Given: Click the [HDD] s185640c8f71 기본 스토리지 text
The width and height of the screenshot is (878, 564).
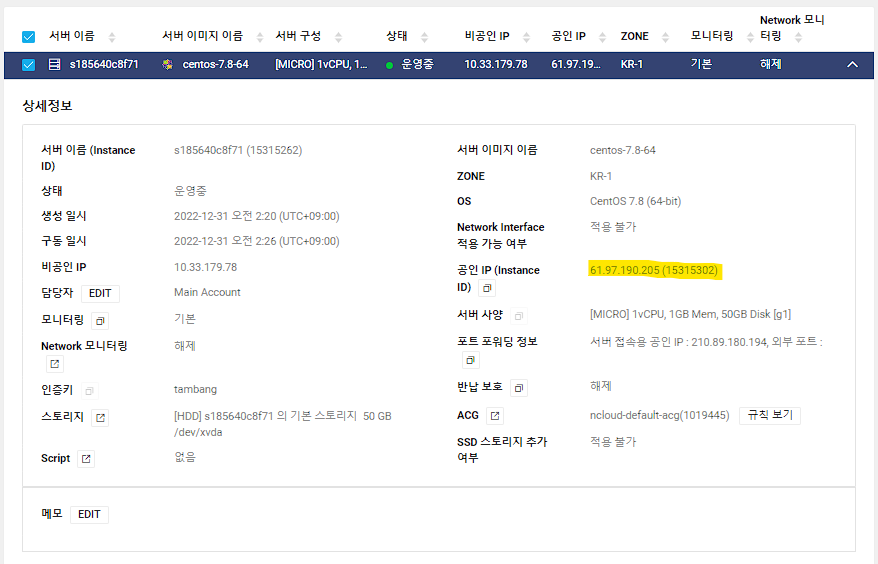Looking at the screenshot, I should tap(283, 416).
